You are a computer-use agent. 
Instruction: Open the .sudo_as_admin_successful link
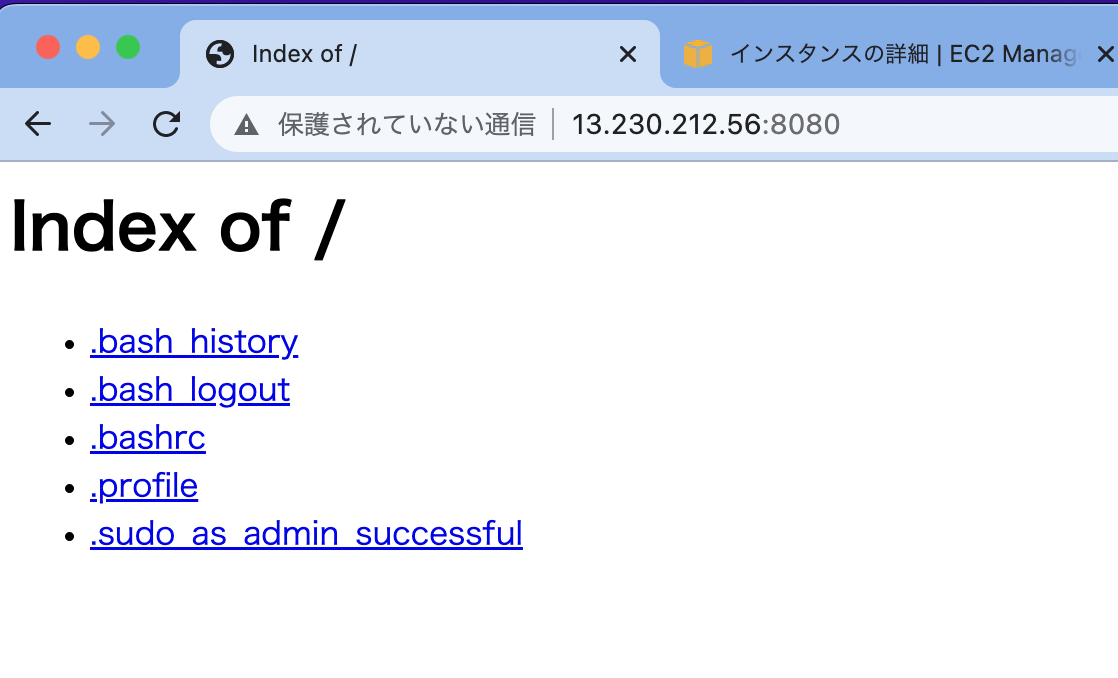click(x=306, y=534)
